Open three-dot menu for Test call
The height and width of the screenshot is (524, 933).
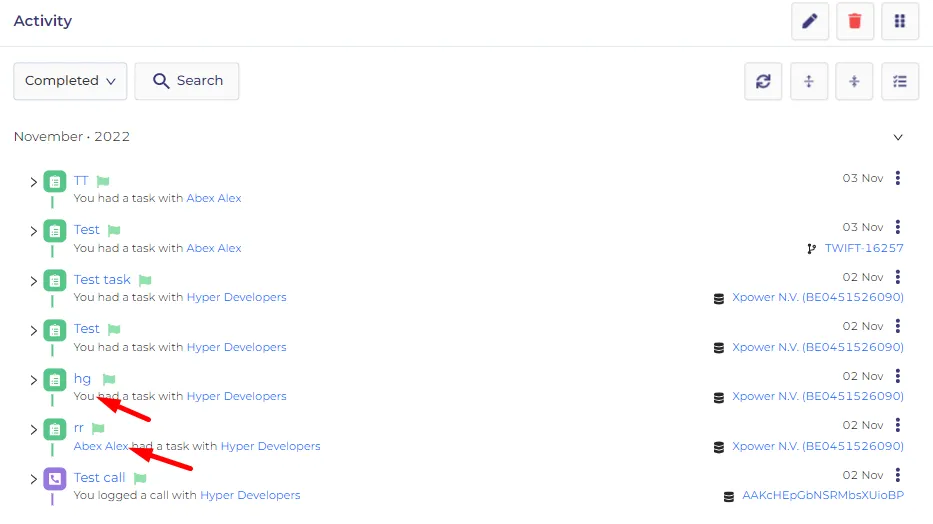click(898, 475)
